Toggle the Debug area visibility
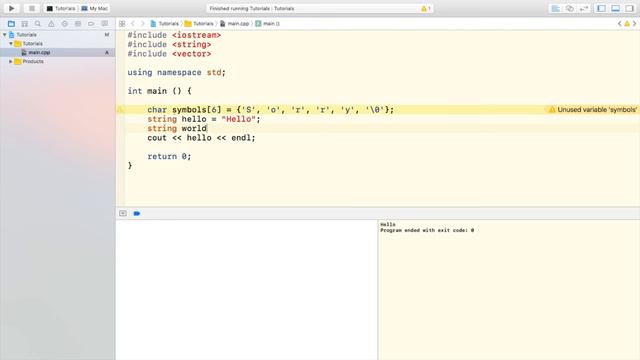 tap(616, 9)
